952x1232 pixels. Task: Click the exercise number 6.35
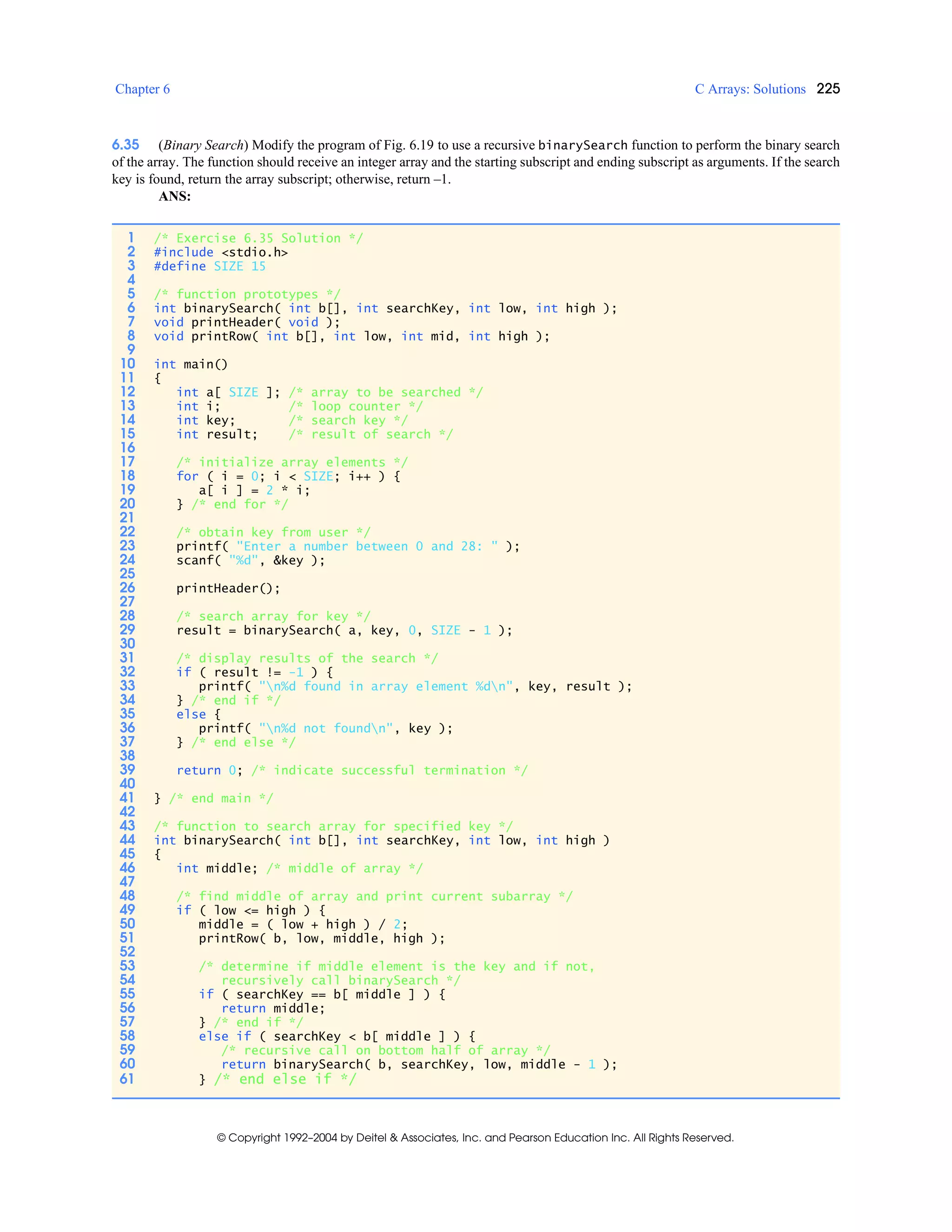click(x=125, y=145)
